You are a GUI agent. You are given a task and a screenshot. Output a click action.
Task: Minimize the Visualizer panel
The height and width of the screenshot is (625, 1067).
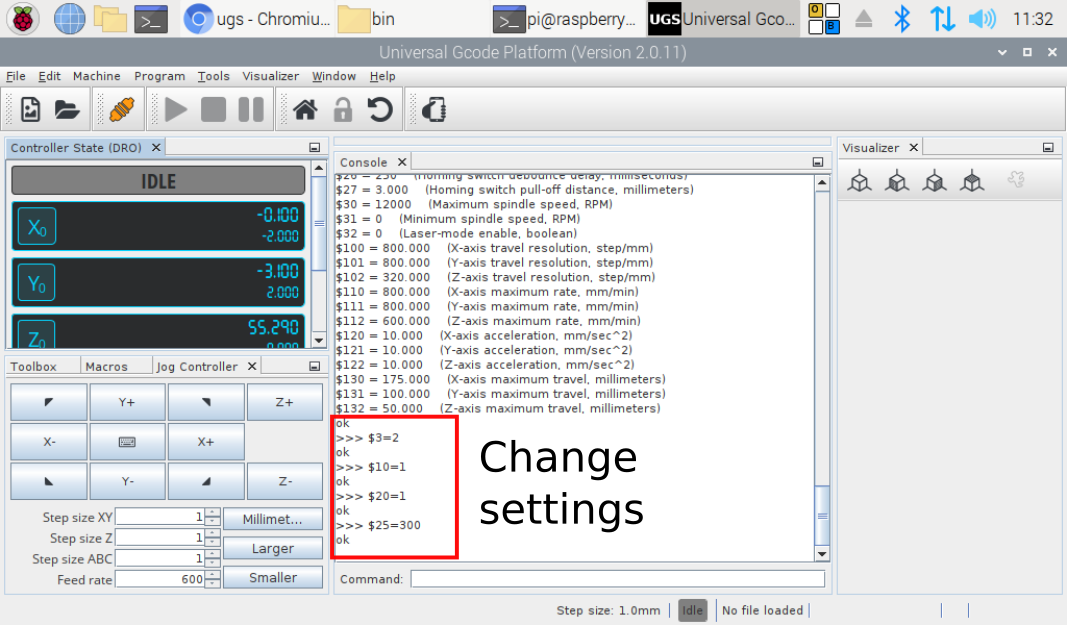1048,148
